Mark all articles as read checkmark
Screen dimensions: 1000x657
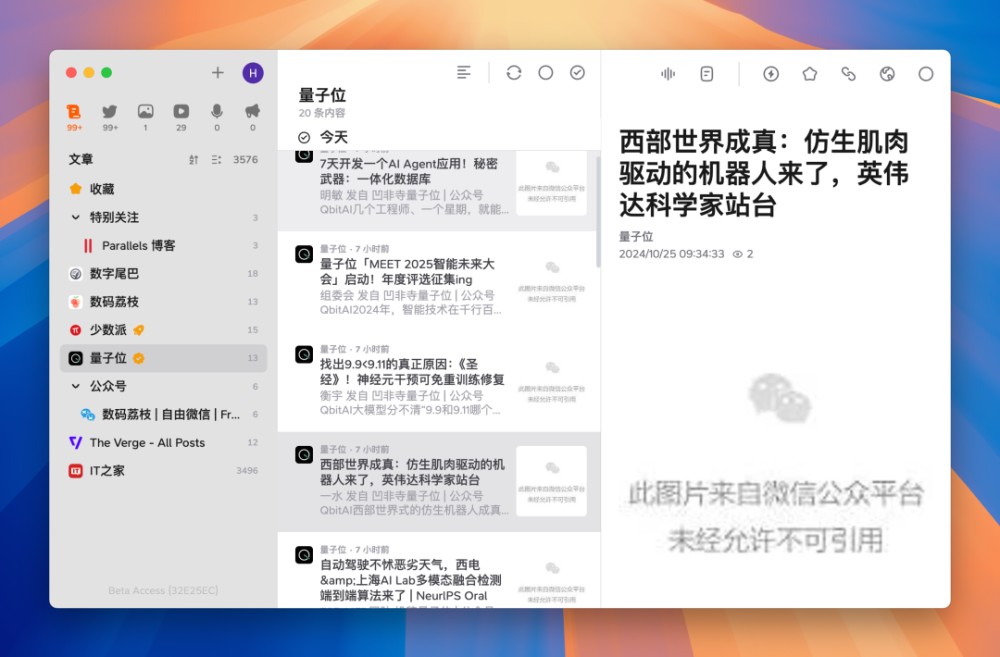coord(577,73)
